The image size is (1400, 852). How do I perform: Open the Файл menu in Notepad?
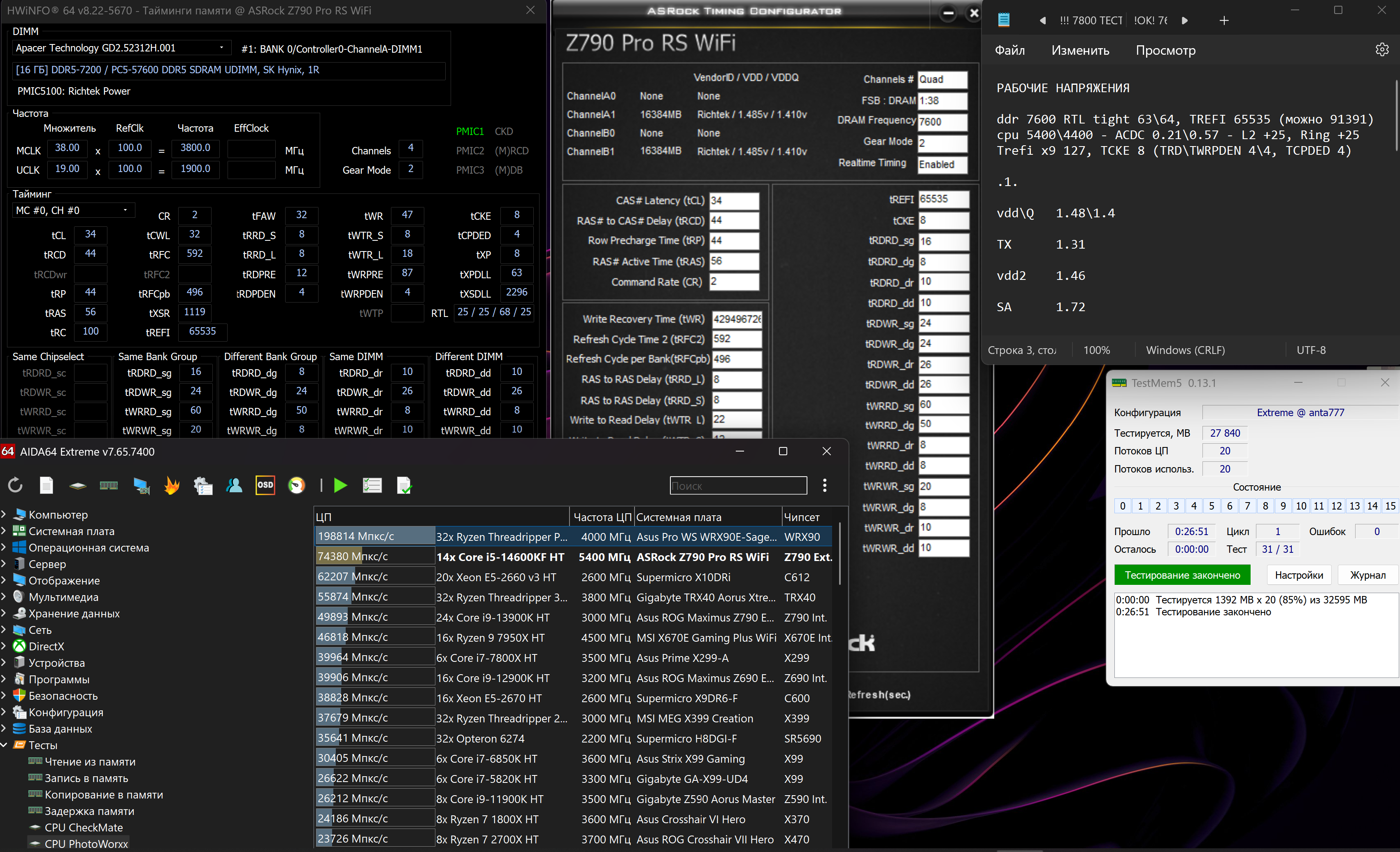(1009, 51)
